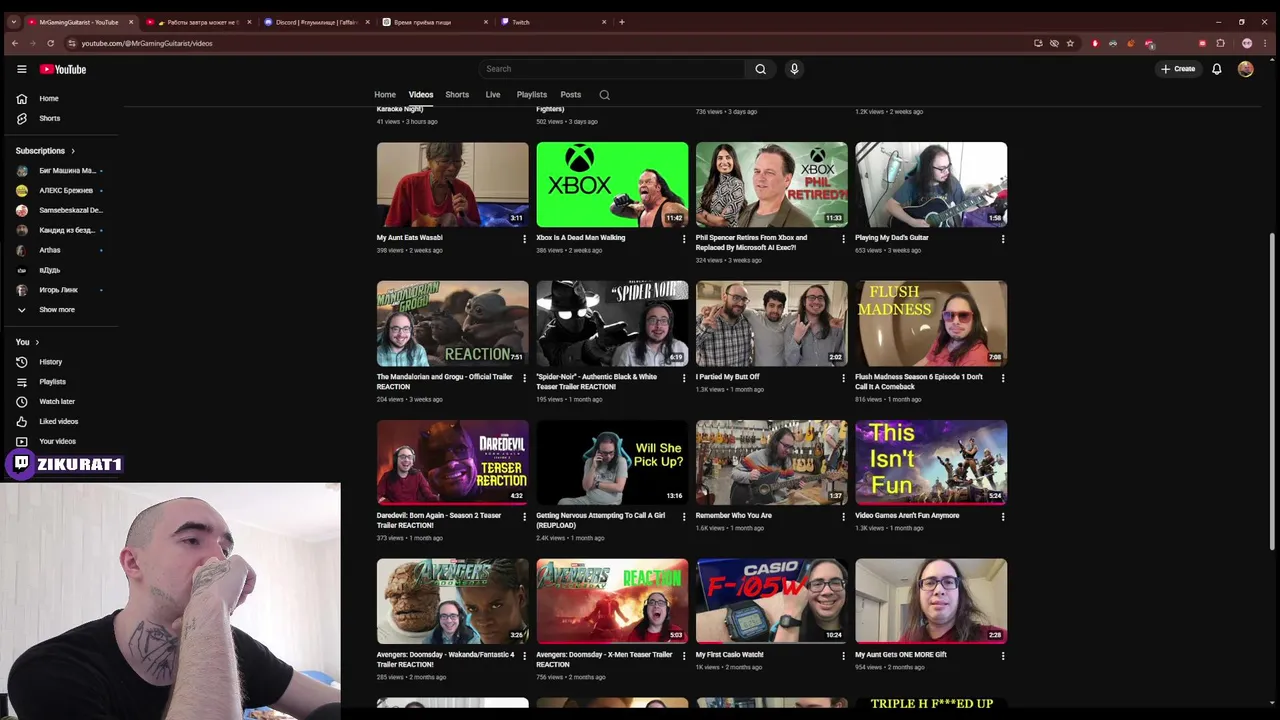Expand the You section chevron
Screen dimensions: 1280x720
[x=37, y=342]
